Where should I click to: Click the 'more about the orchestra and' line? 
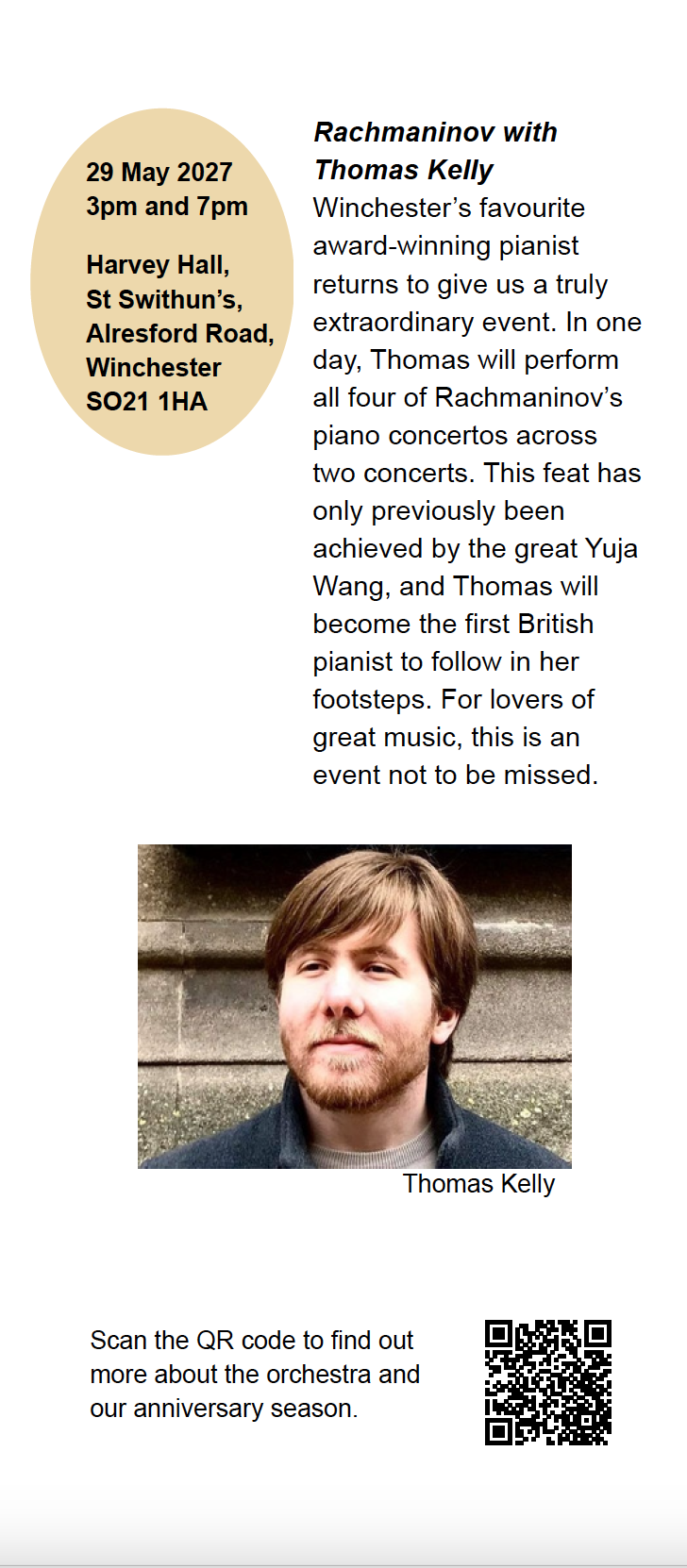[255, 1374]
